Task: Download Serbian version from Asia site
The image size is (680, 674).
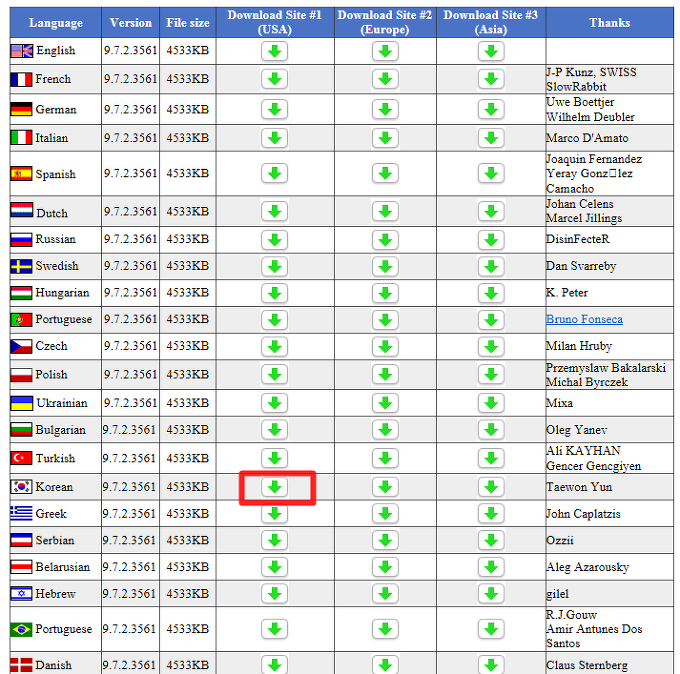Action: pyautogui.click(x=491, y=540)
